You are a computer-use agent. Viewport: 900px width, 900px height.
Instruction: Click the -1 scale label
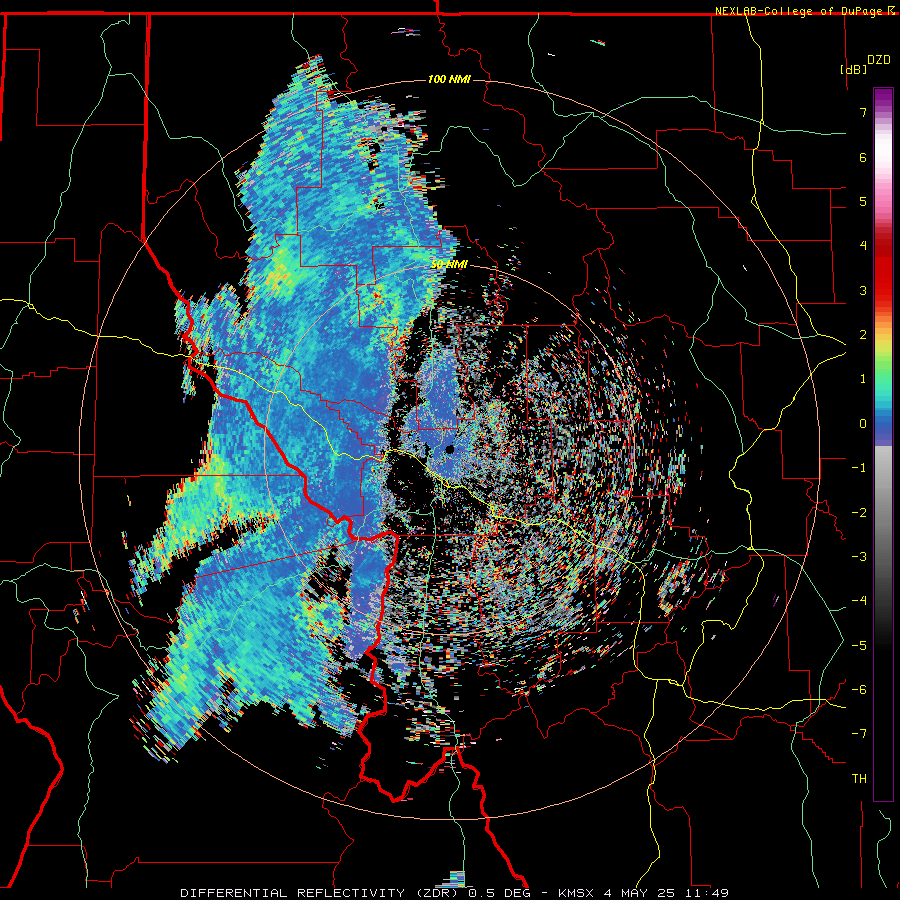pyautogui.click(x=859, y=468)
